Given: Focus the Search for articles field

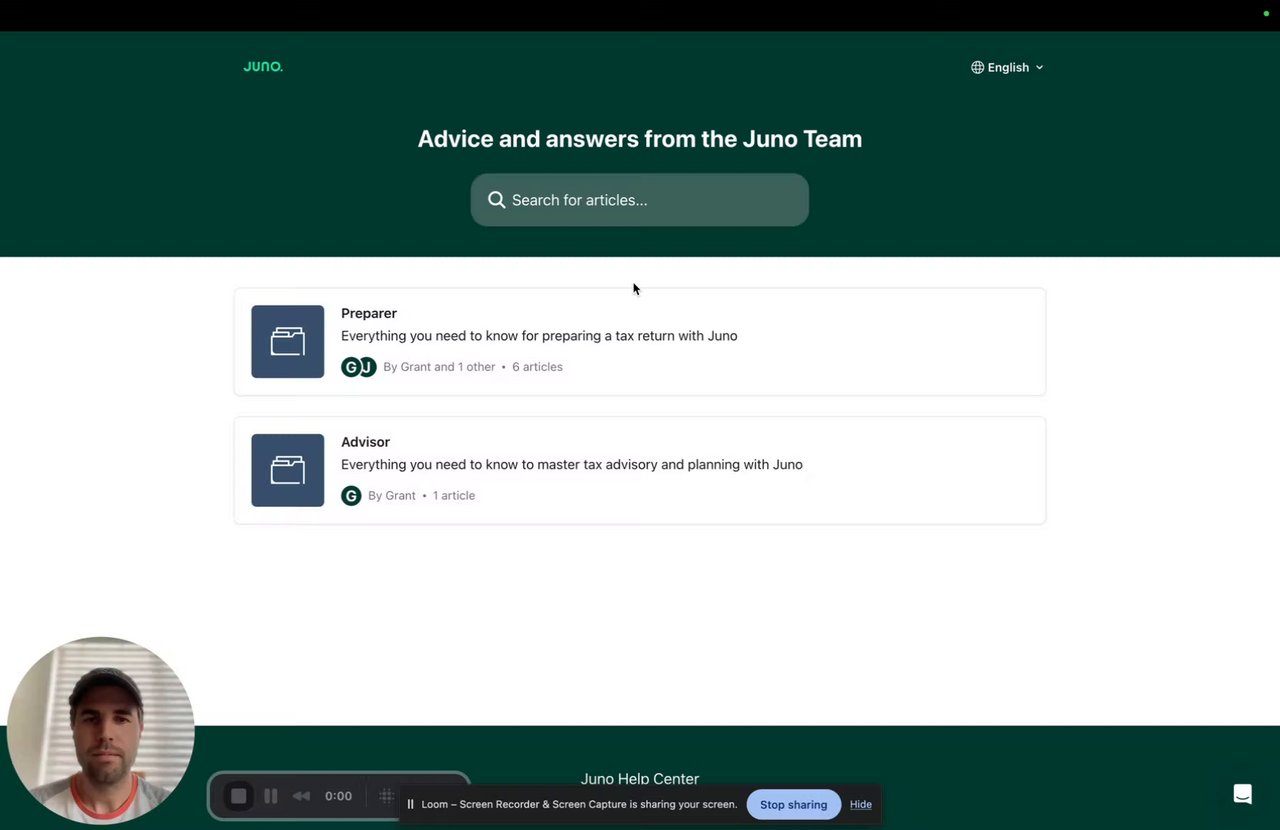Looking at the screenshot, I should pos(640,200).
